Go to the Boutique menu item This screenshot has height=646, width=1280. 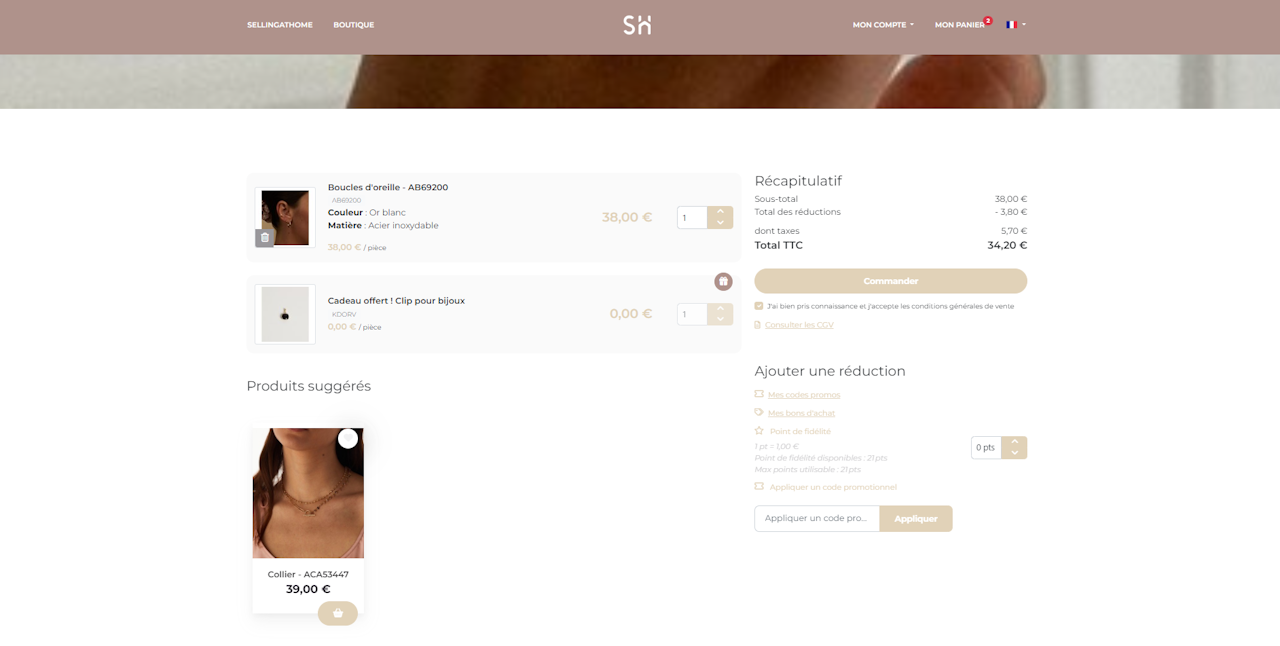click(353, 25)
